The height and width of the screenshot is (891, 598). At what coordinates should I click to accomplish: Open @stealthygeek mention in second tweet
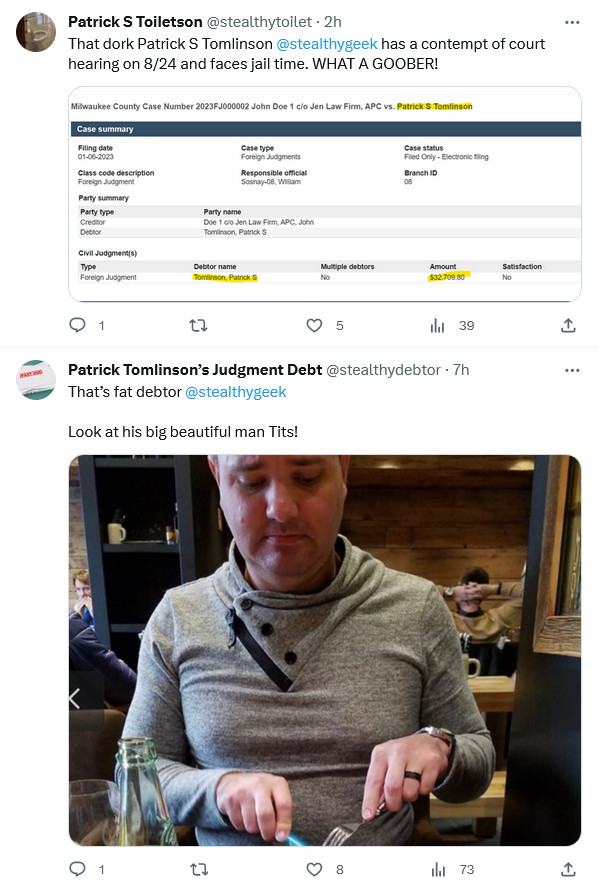click(x=236, y=392)
